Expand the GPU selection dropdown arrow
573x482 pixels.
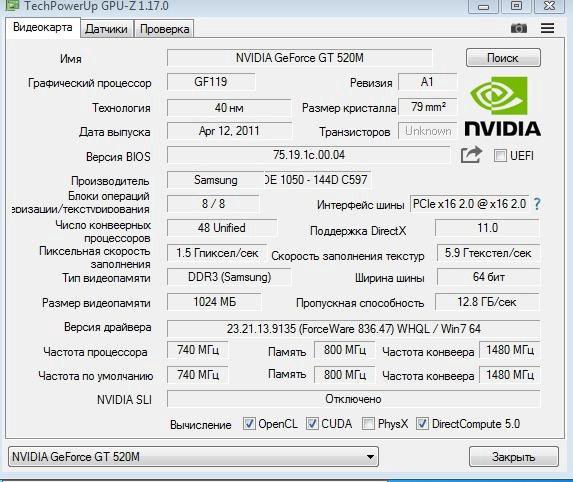tap(370, 457)
